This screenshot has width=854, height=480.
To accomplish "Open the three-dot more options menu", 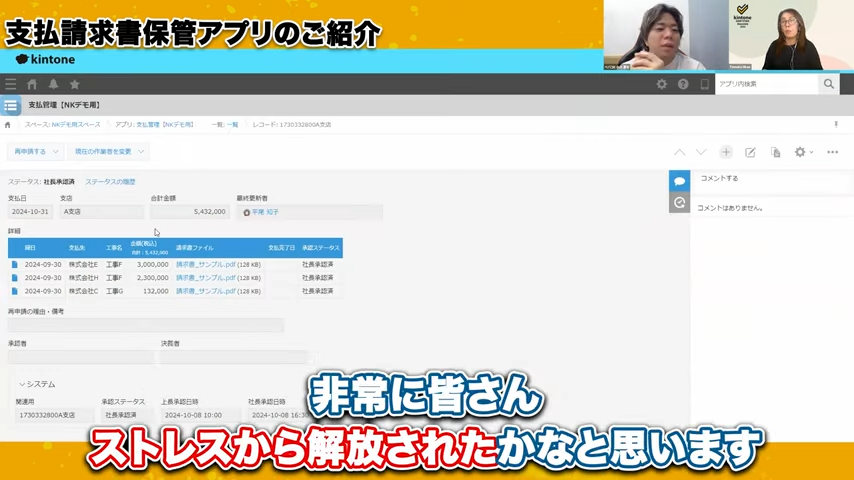I will pyautogui.click(x=833, y=153).
